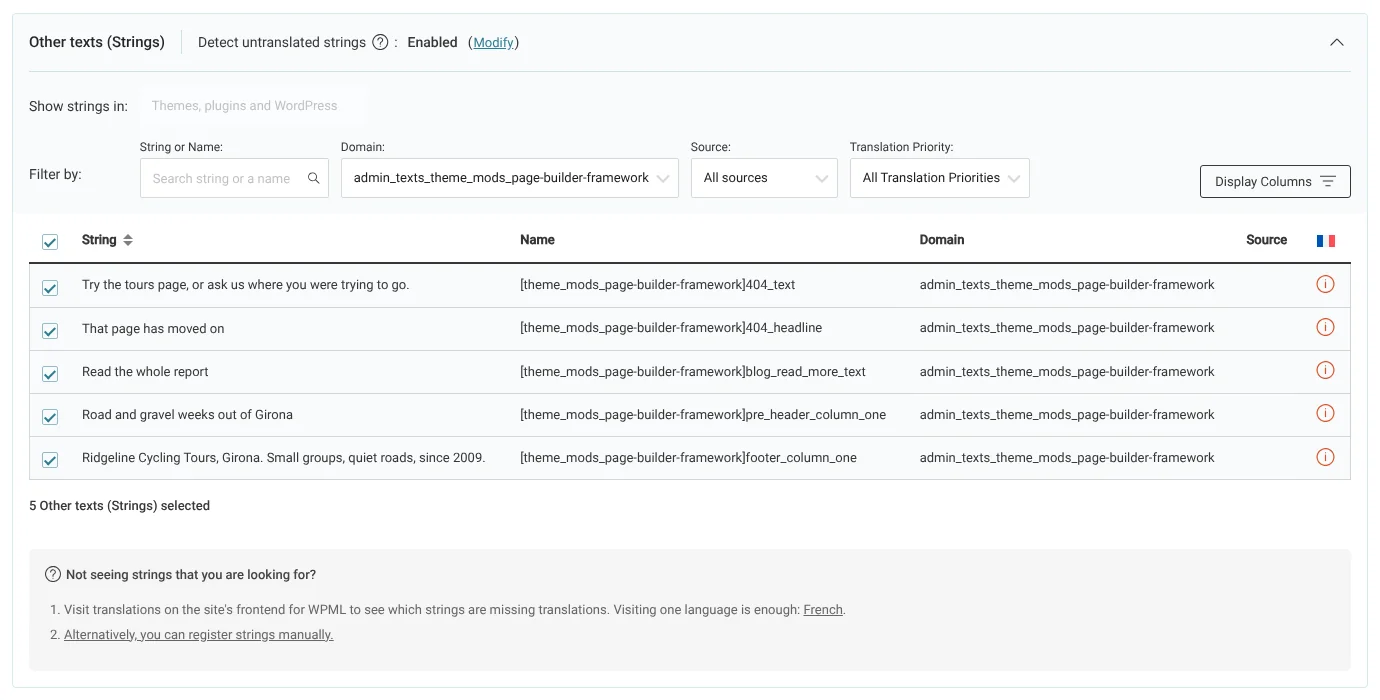
Task: Click the Modify link
Action: click(493, 42)
